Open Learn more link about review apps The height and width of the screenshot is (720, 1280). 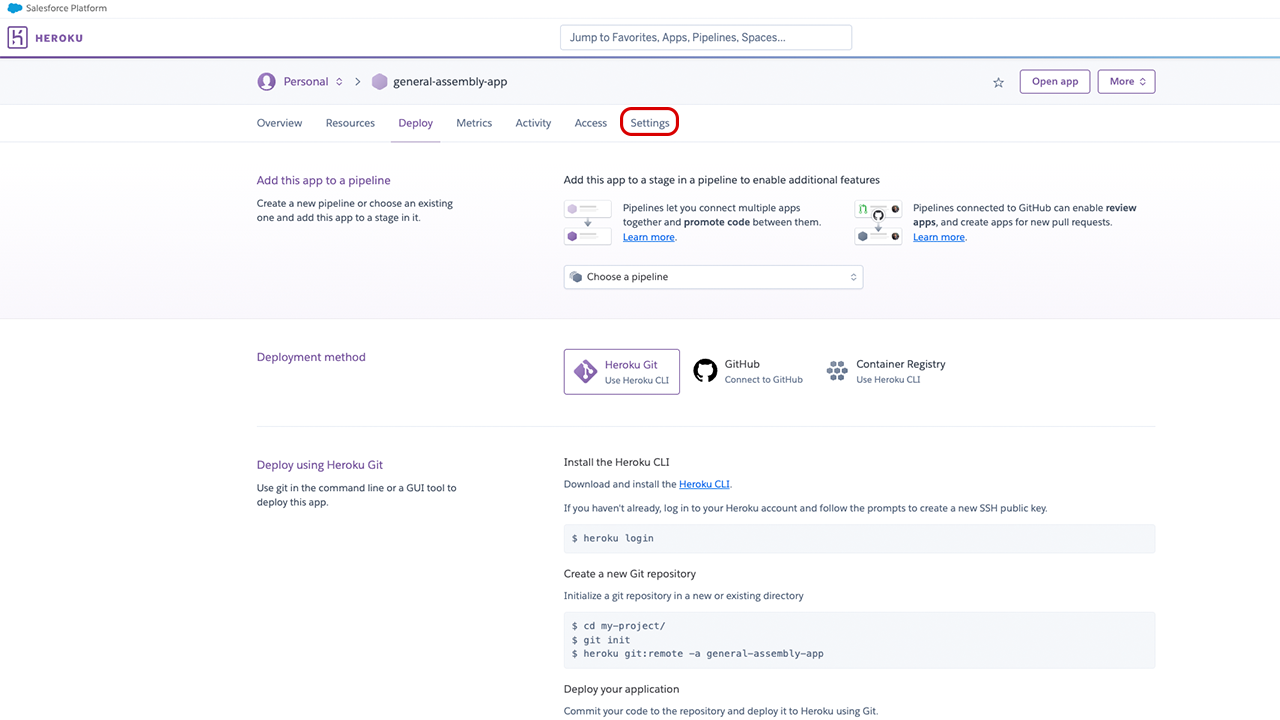click(939, 237)
